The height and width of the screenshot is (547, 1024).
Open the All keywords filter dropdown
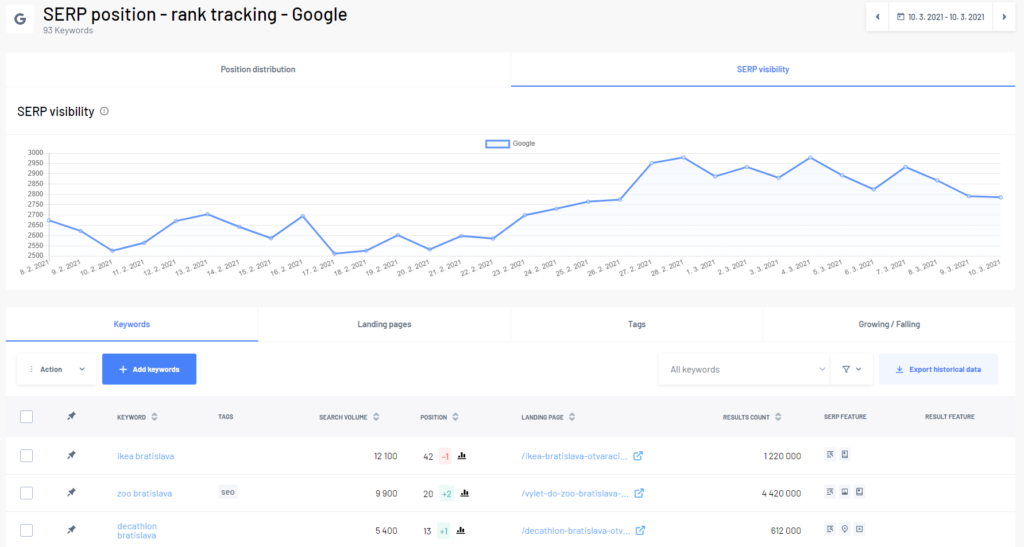(x=744, y=369)
